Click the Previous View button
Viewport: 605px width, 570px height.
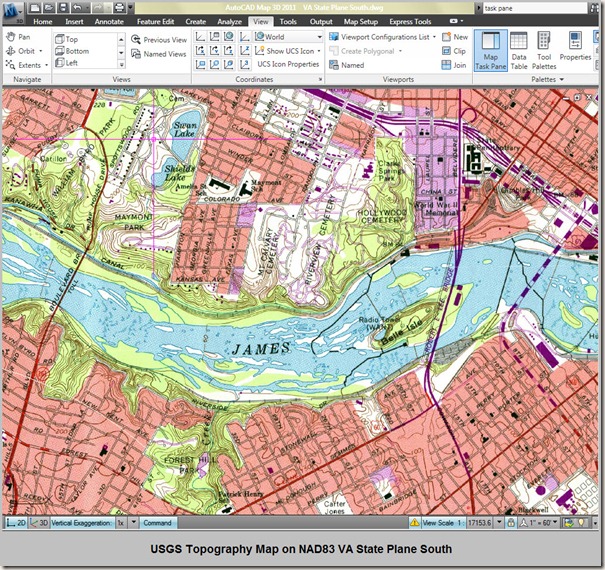coord(159,40)
